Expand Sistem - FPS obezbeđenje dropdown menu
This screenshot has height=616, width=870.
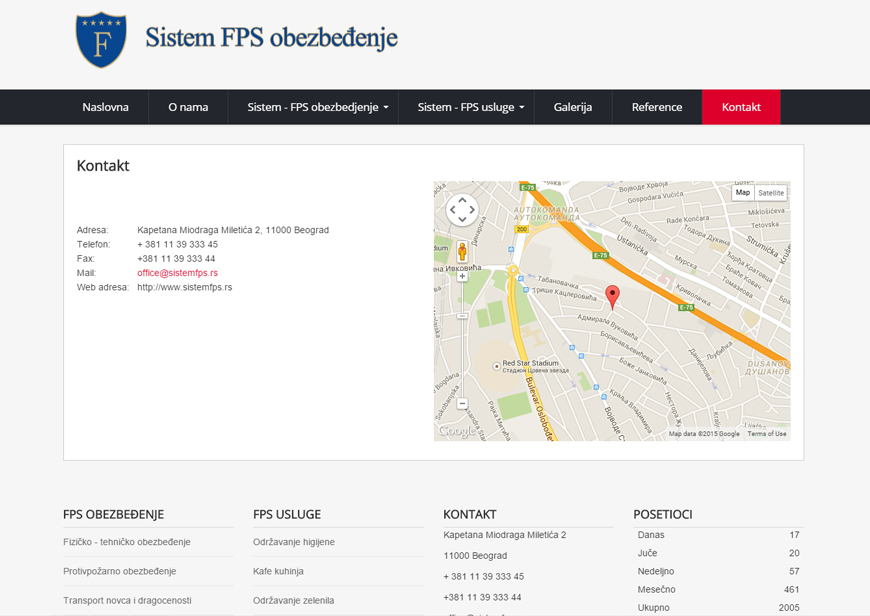(x=318, y=107)
